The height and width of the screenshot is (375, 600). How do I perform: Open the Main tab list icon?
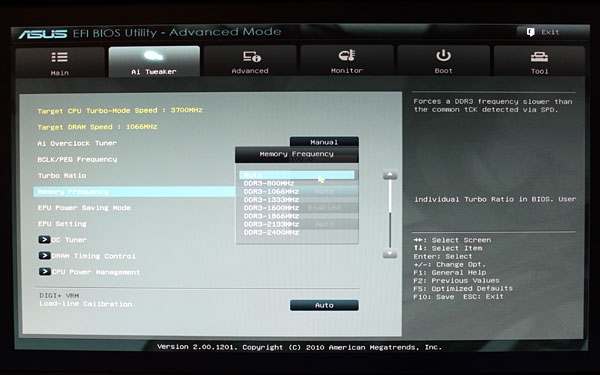point(60,57)
